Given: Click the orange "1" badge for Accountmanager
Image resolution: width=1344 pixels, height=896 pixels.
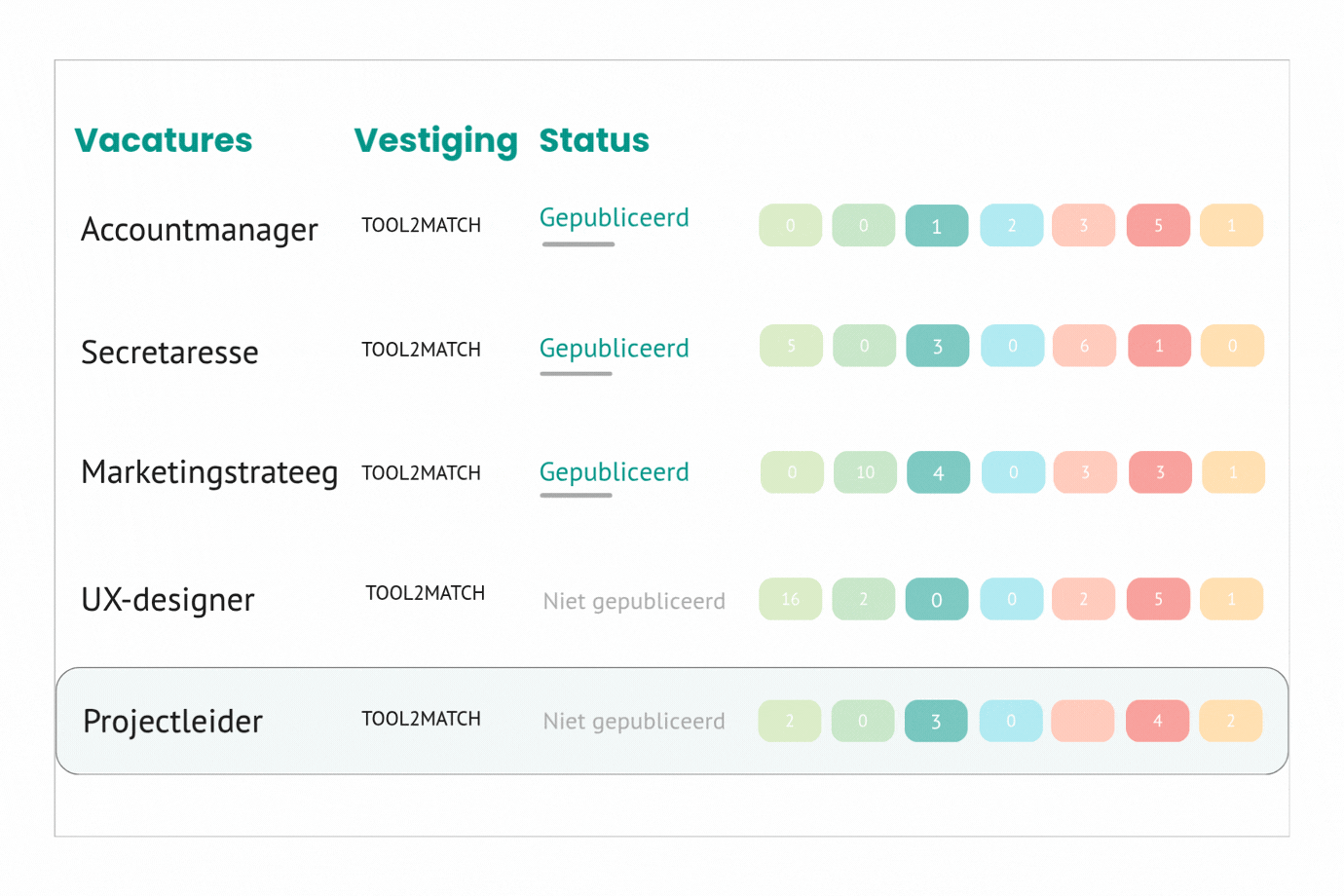Looking at the screenshot, I should (x=1231, y=225).
